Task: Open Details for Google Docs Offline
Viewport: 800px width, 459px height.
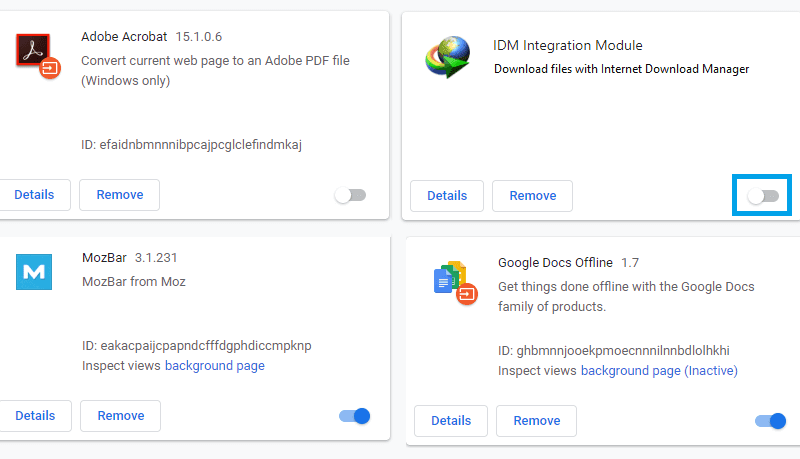Action: (451, 421)
